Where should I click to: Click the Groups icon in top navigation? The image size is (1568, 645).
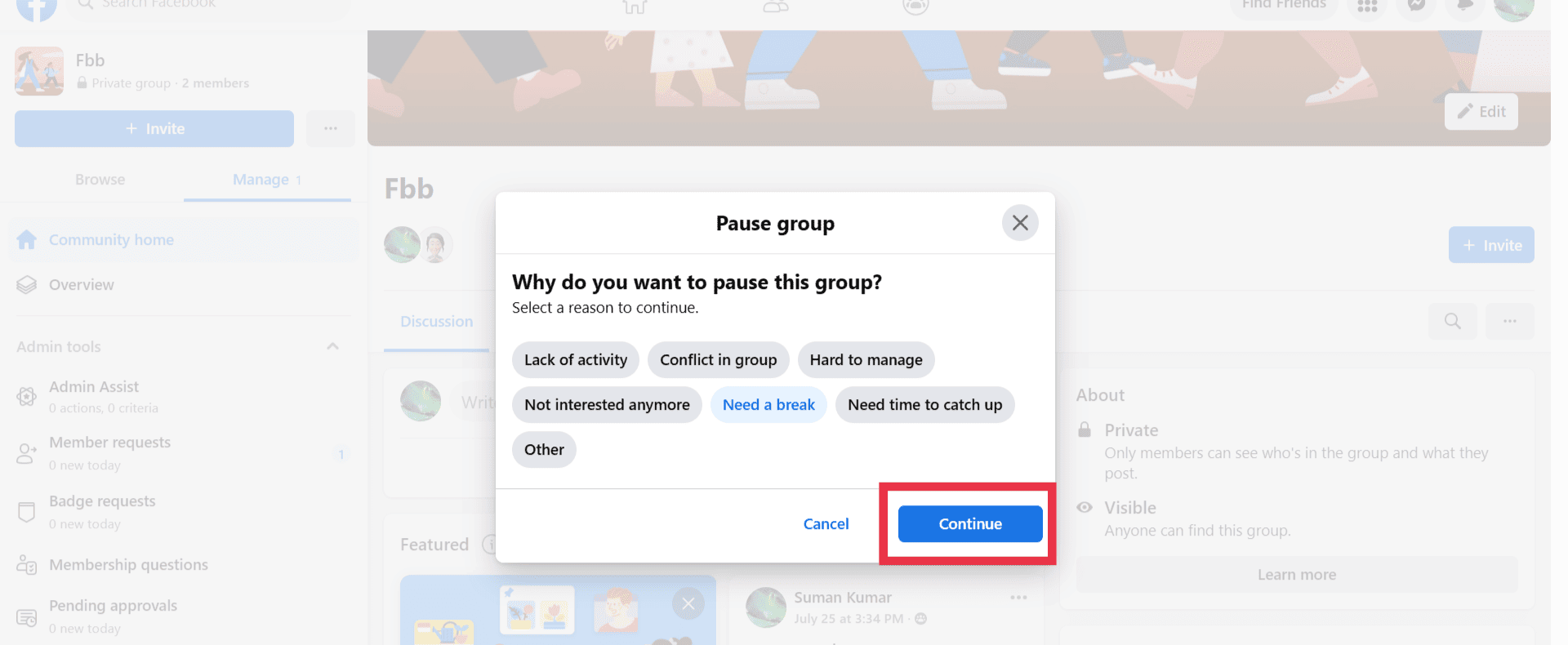[916, 7]
